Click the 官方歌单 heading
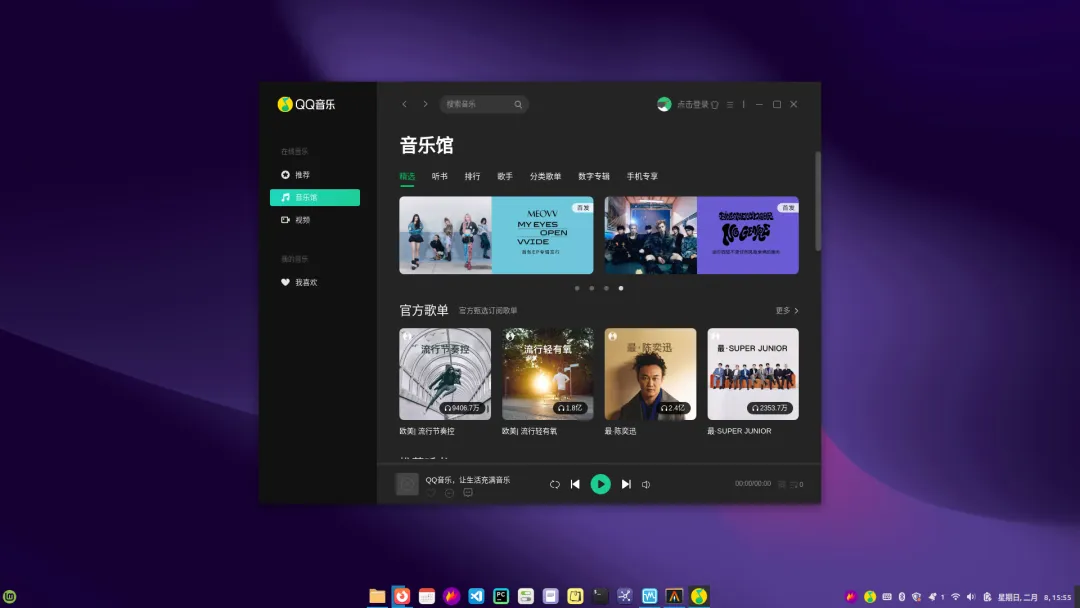Screen dimensions: 1080x608 point(424,311)
